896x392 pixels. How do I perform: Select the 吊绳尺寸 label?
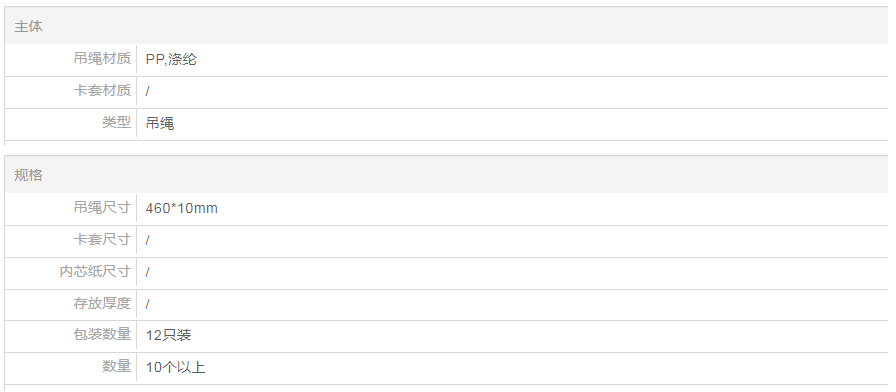point(102,207)
